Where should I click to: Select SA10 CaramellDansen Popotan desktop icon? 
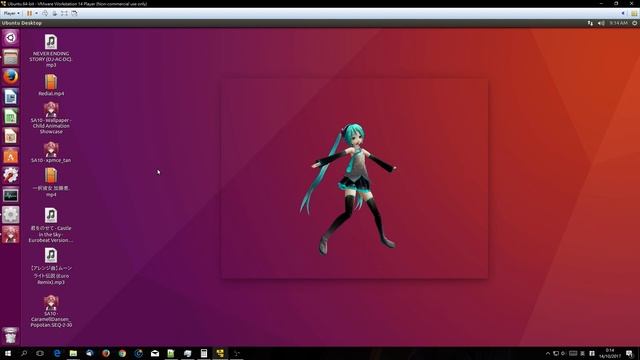click(x=51, y=311)
